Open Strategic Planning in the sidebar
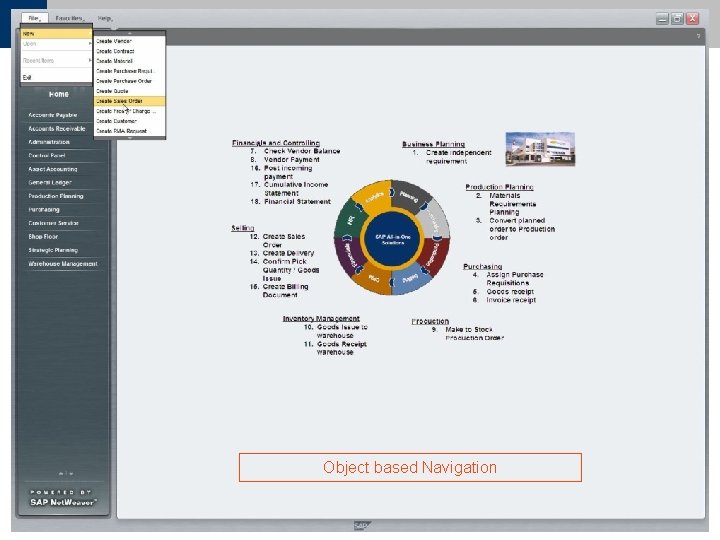This screenshot has height=540, width=720. (53, 250)
